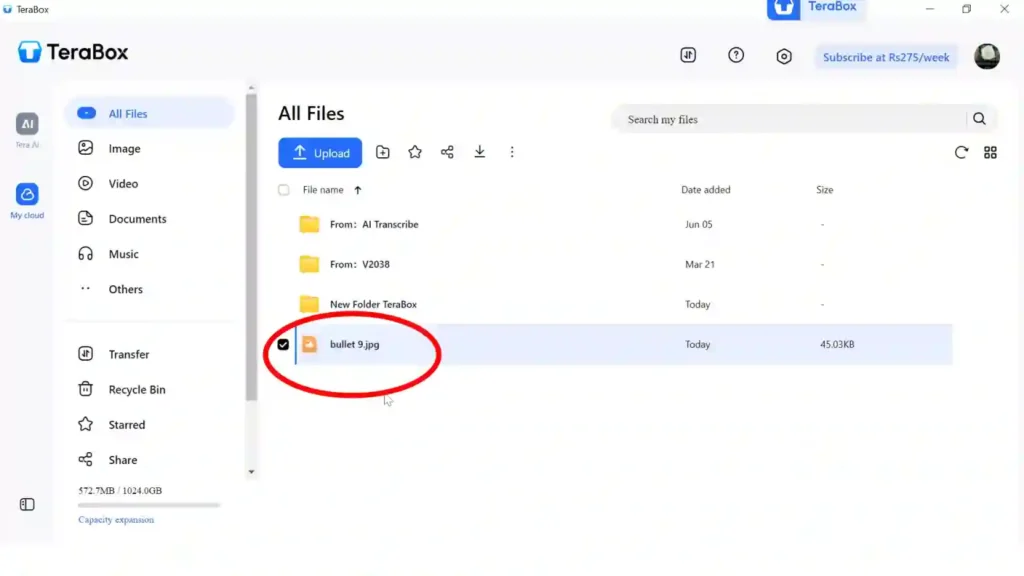This screenshot has height=576, width=1024.
Task: Click the Mar 21 date cell
Action: (699, 264)
